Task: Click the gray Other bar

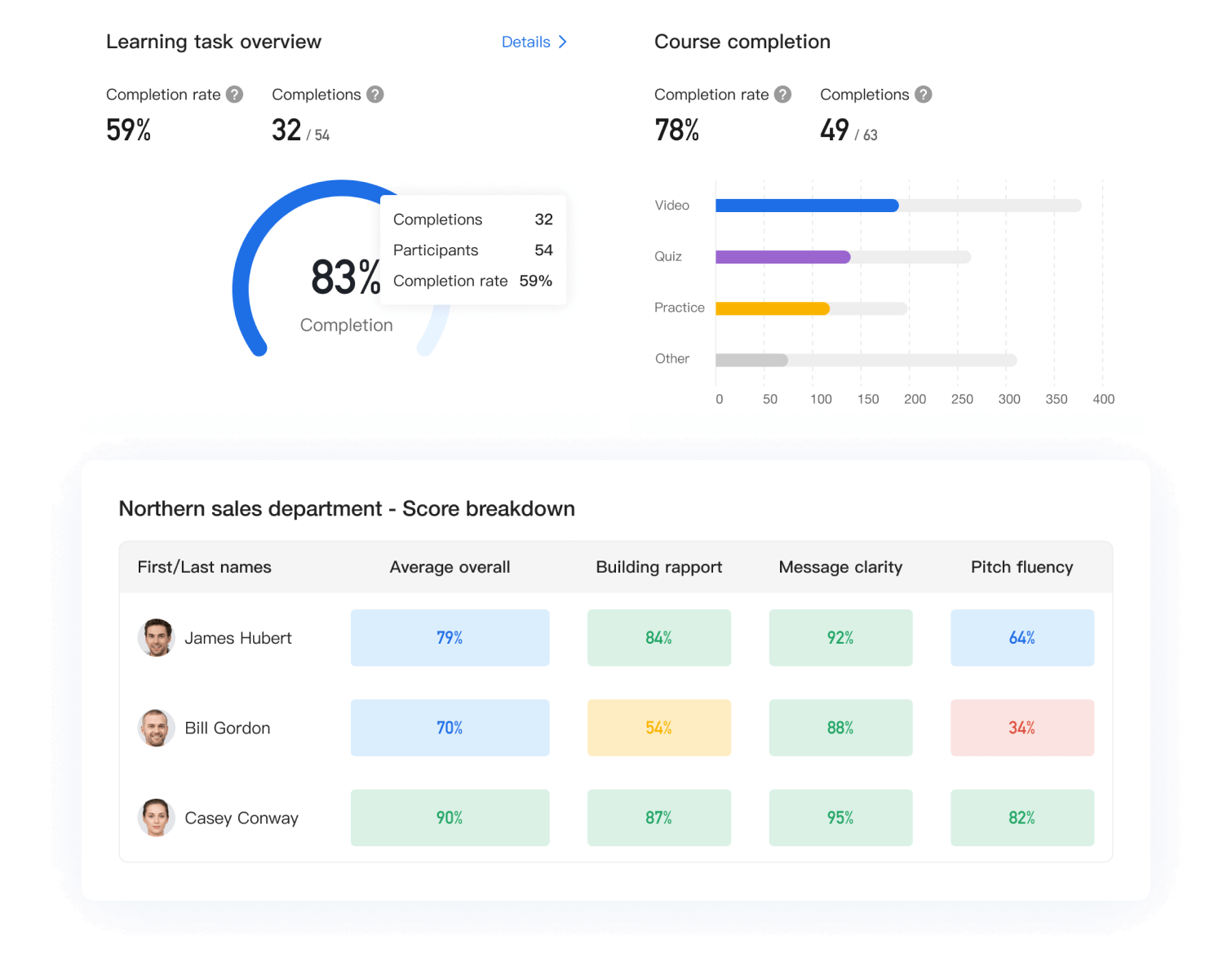Action: coord(751,360)
